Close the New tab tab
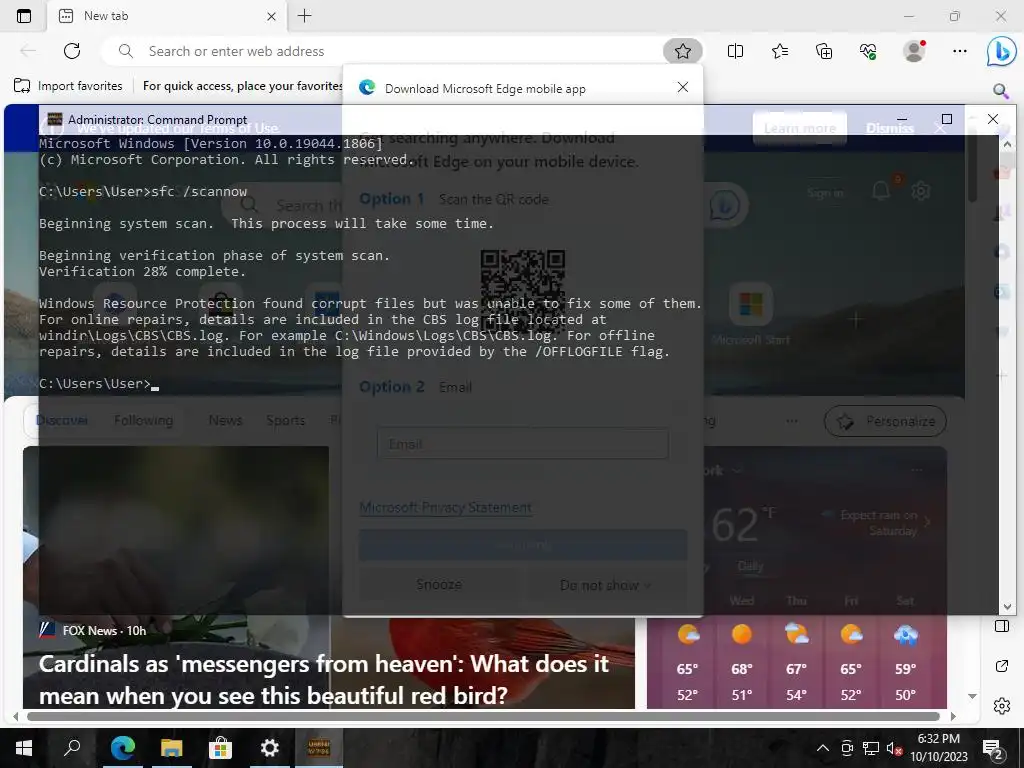 (x=272, y=16)
